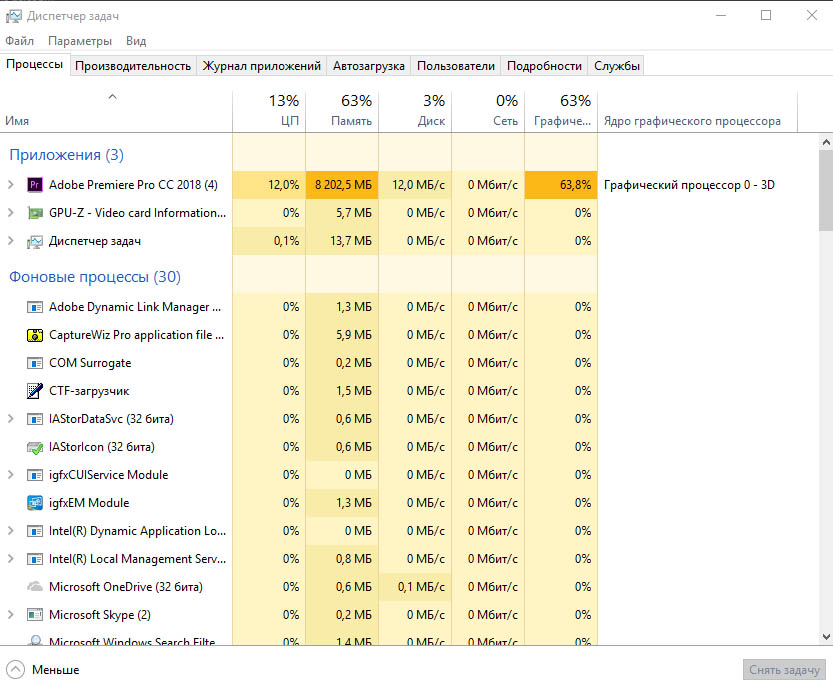Switch to the Журнал приложений tab

tap(261, 66)
